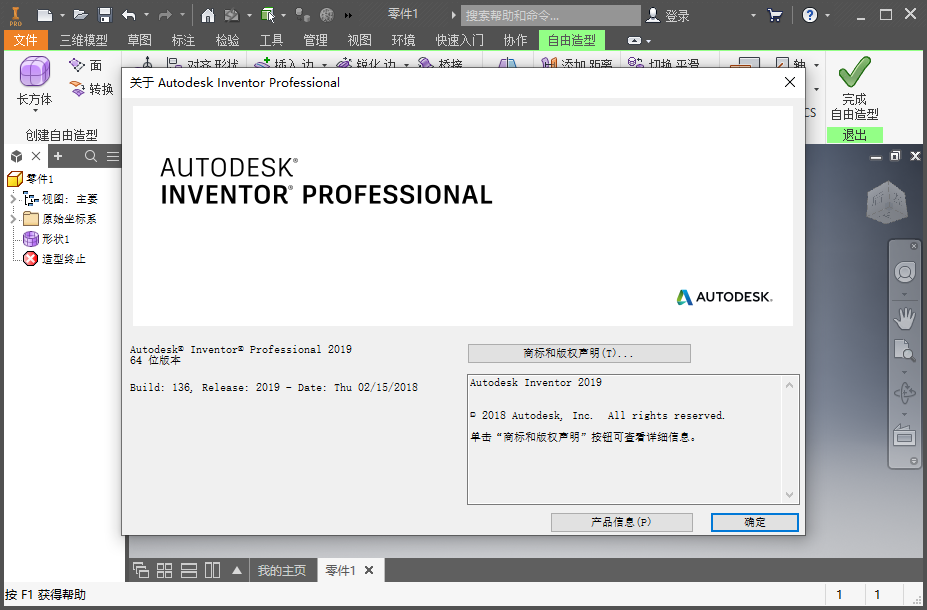
Task: Click the 长方体 (Box) freeform tool
Action: (34, 81)
